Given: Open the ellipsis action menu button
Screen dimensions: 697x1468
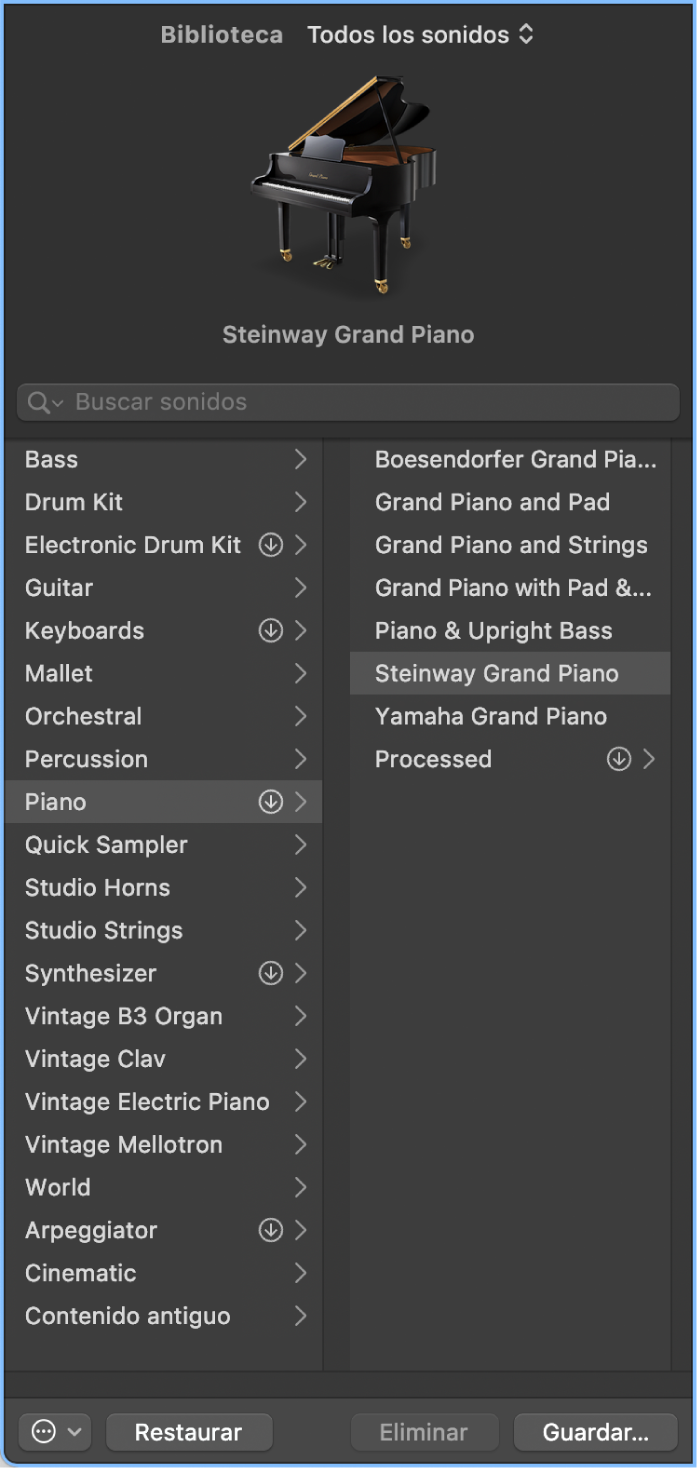Looking at the screenshot, I should (54, 1432).
